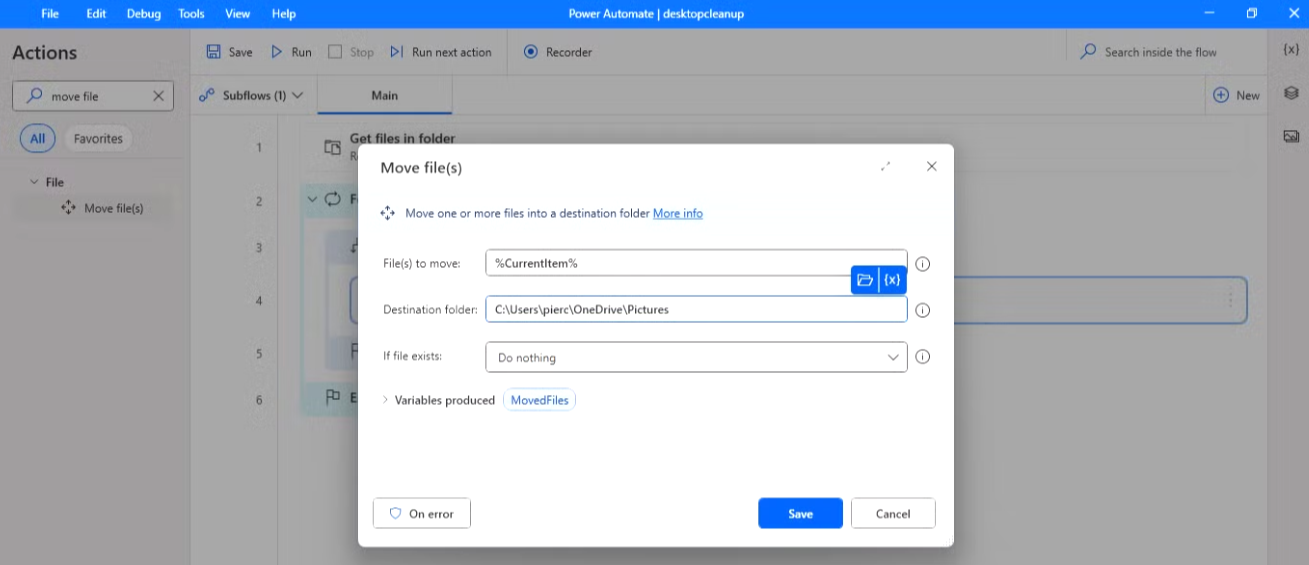The width and height of the screenshot is (1309, 565).
Task: Click the On error button
Action: tap(421, 513)
